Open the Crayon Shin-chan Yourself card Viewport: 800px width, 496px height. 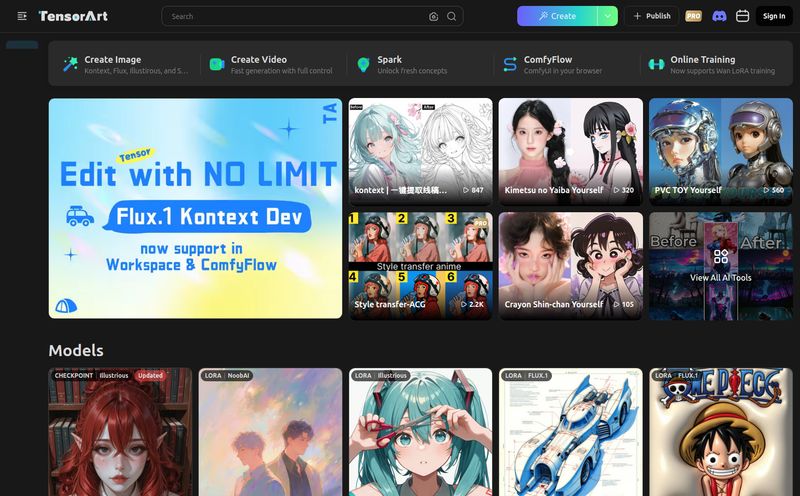570,266
